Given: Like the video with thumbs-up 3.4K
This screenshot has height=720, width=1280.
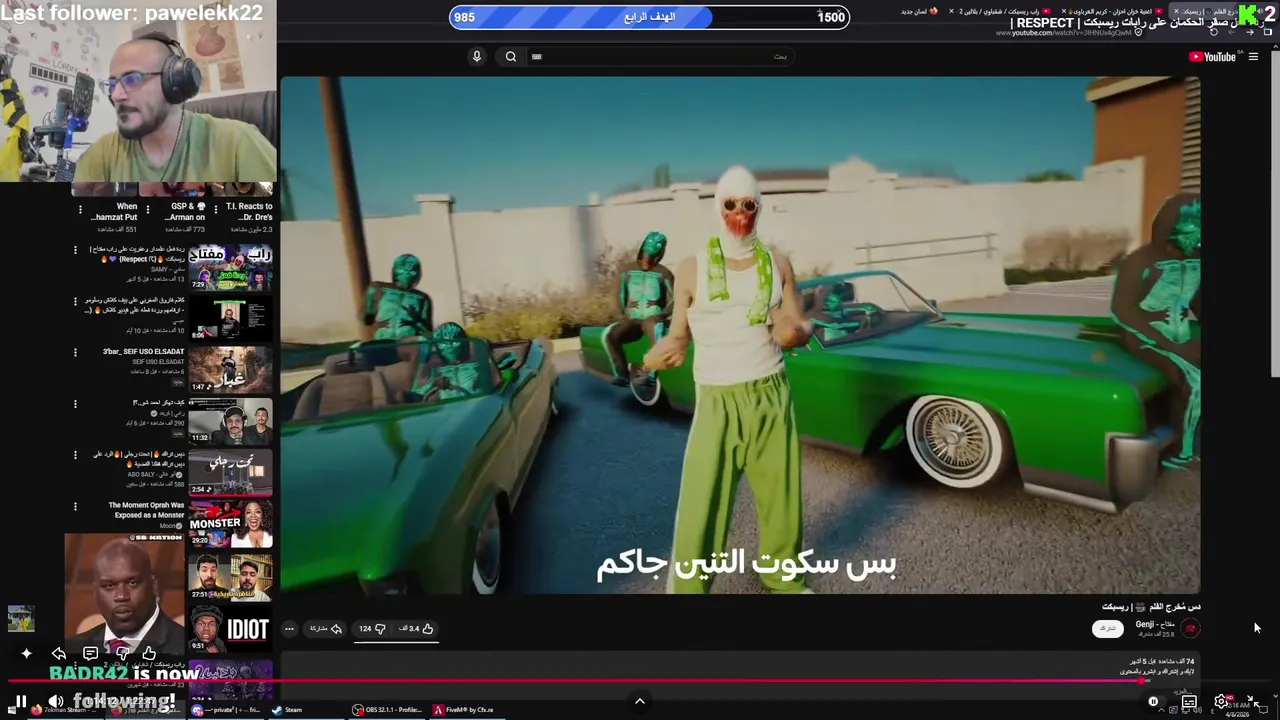Looking at the screenshot, I should (x=417, y=629).
